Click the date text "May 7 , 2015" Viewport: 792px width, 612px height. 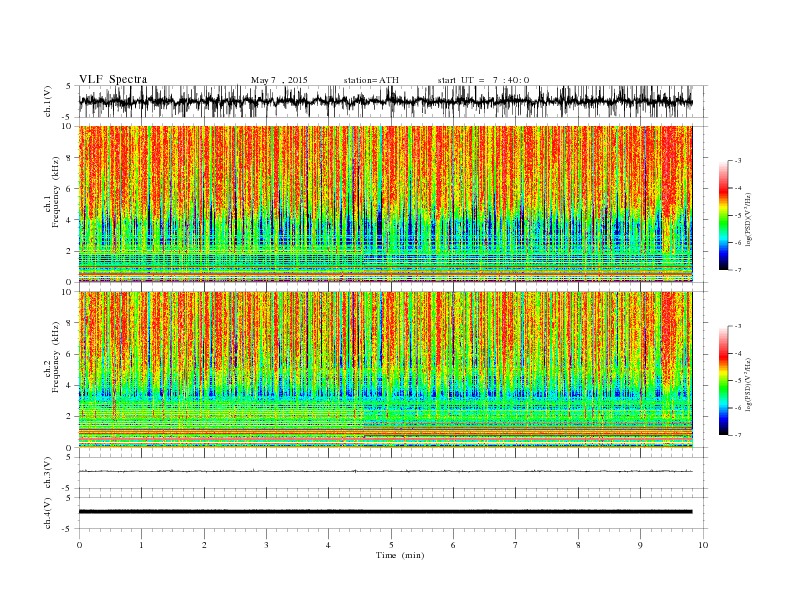pyautogui.click(x=279, y=80)
